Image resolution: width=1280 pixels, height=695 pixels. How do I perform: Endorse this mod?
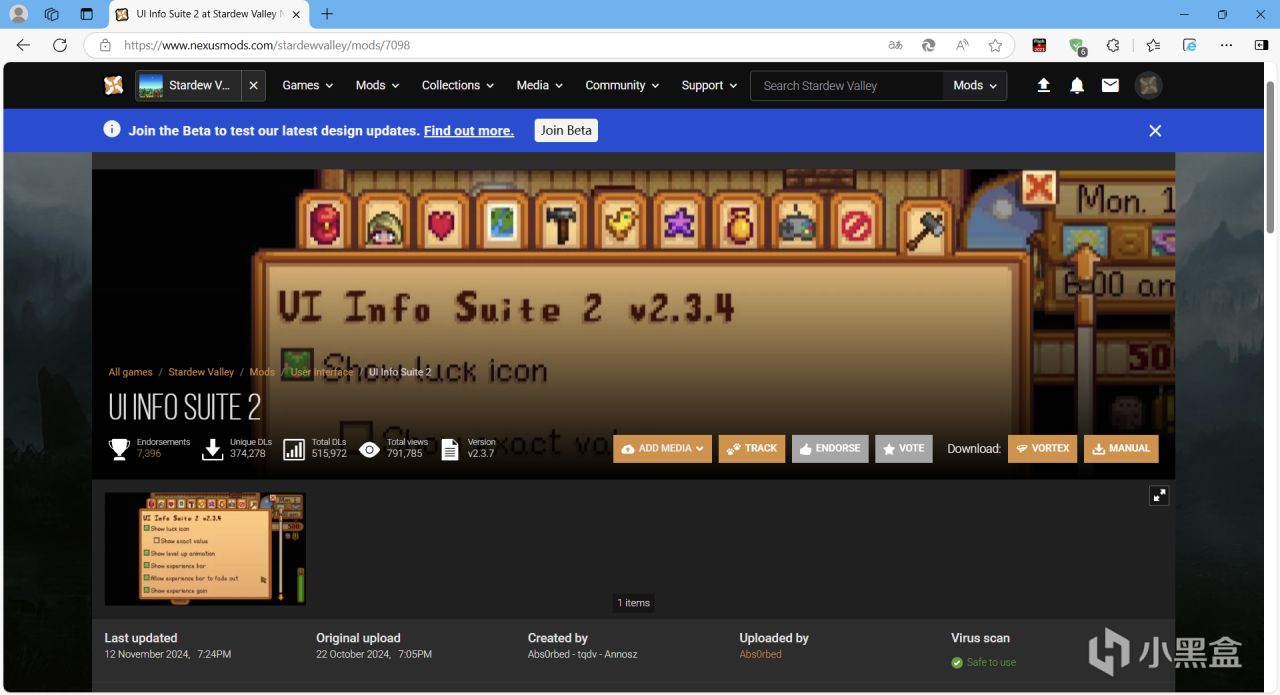click(830, 448)
